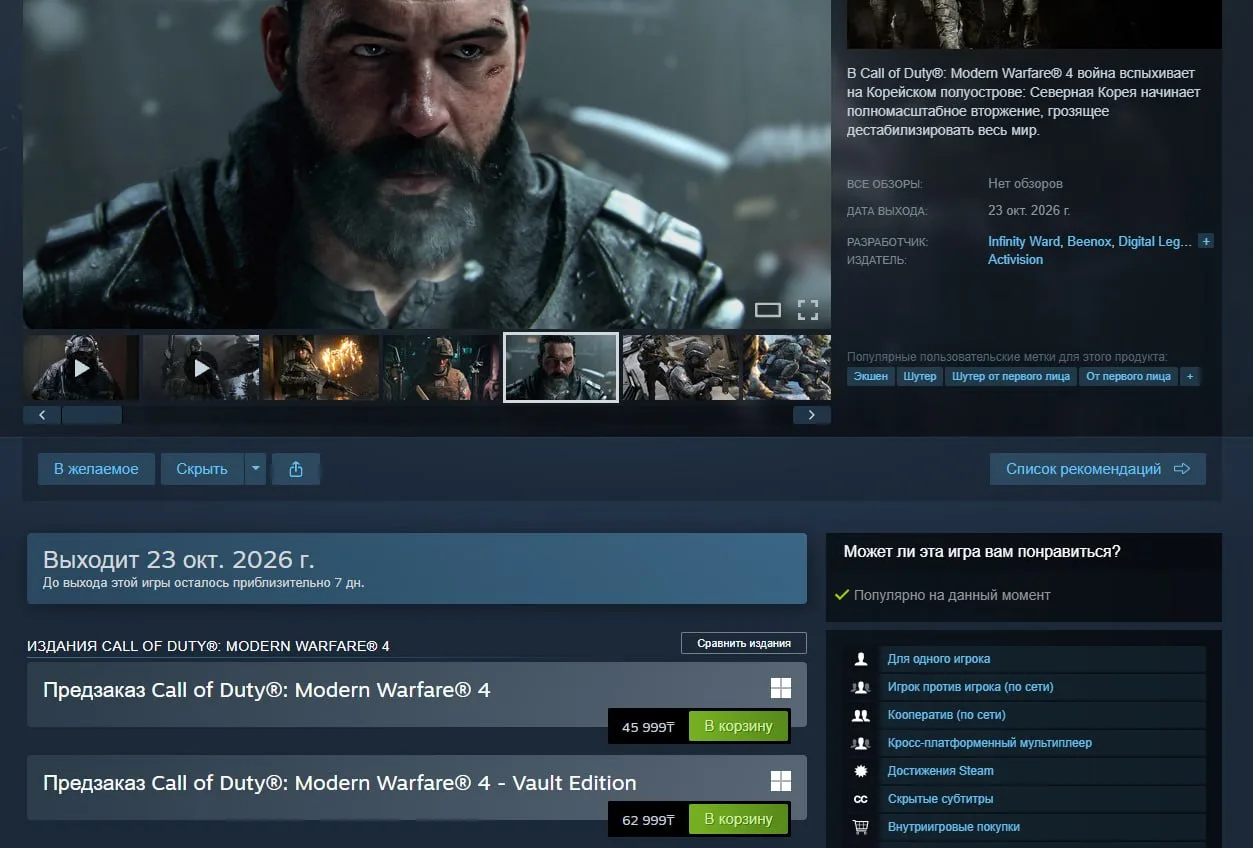Click the "Экшен" tag
Screen dimensions: 1253x848
870,376
